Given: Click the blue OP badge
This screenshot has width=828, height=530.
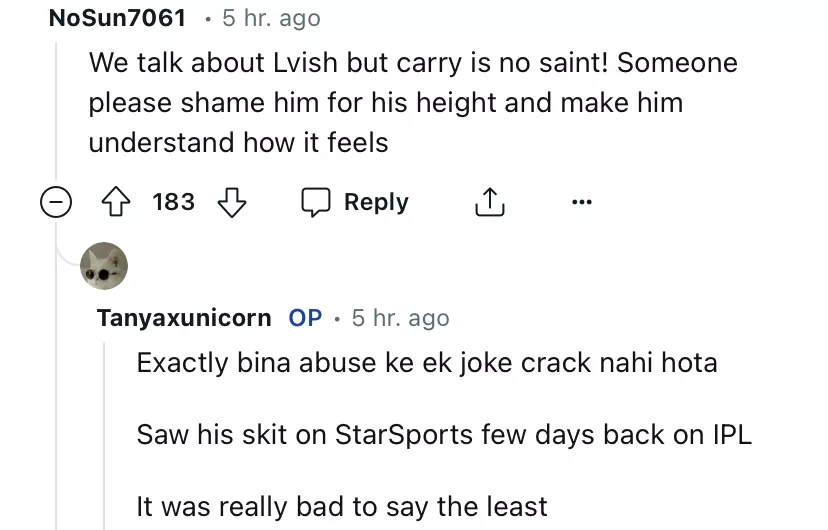Looking at the screenshot, I should [305, 318].
